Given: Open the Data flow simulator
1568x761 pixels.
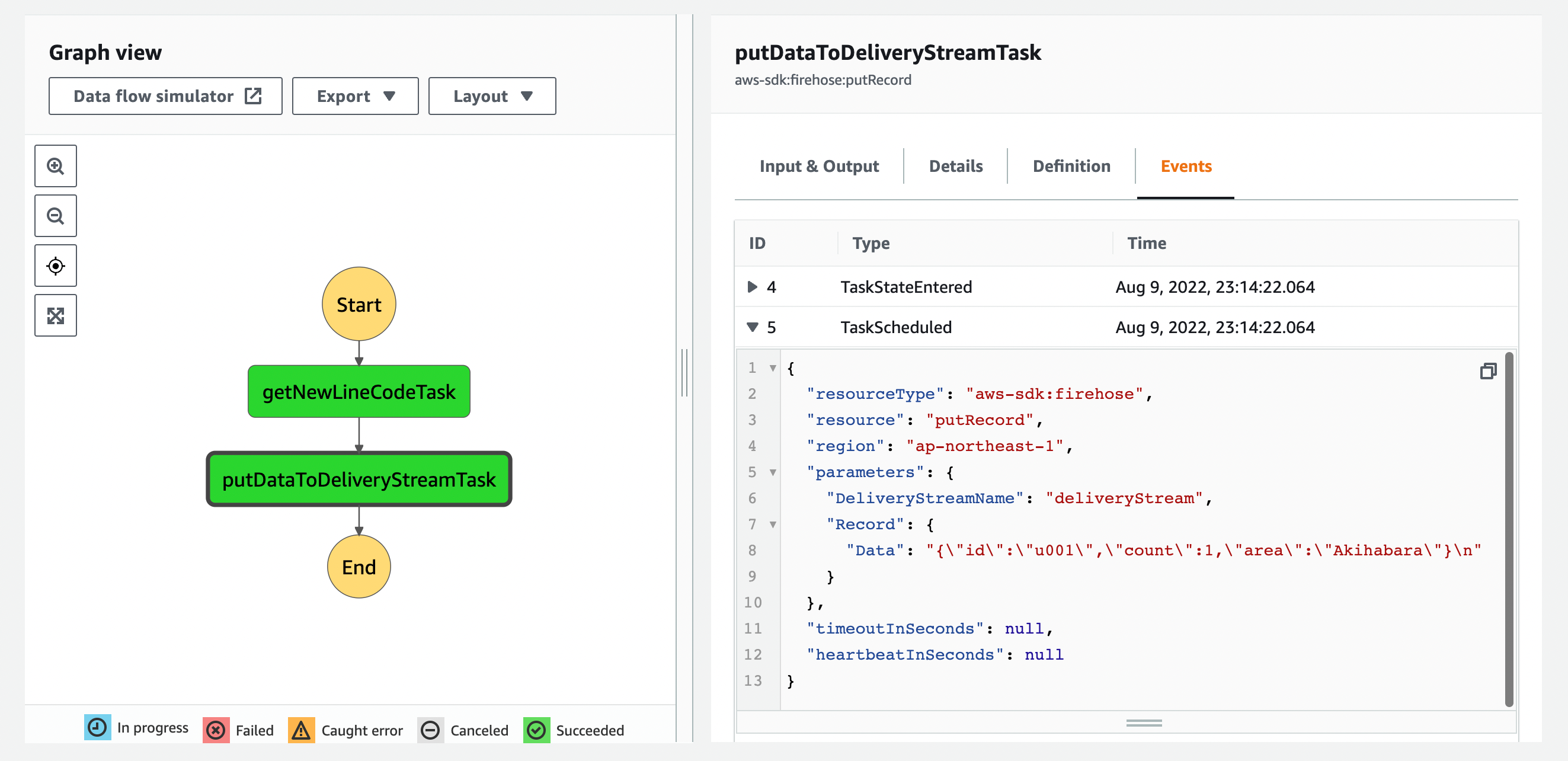Looking at the screenshot, I should [165, 96].
